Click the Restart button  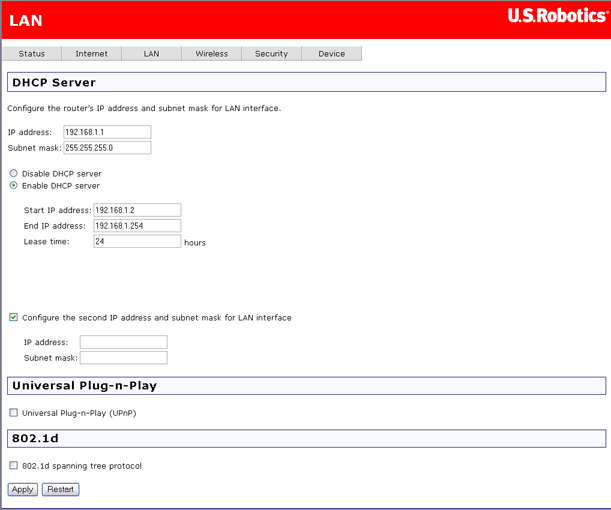[x=60, y=489]
